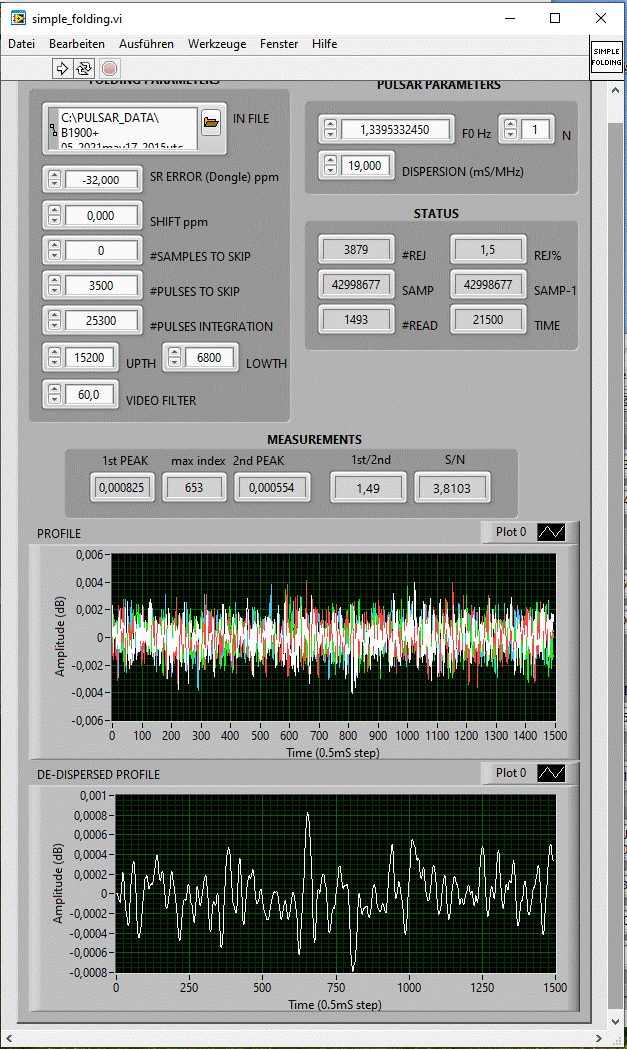
Task: Click the vertical scrollbar up arrow
Action: 616,90
